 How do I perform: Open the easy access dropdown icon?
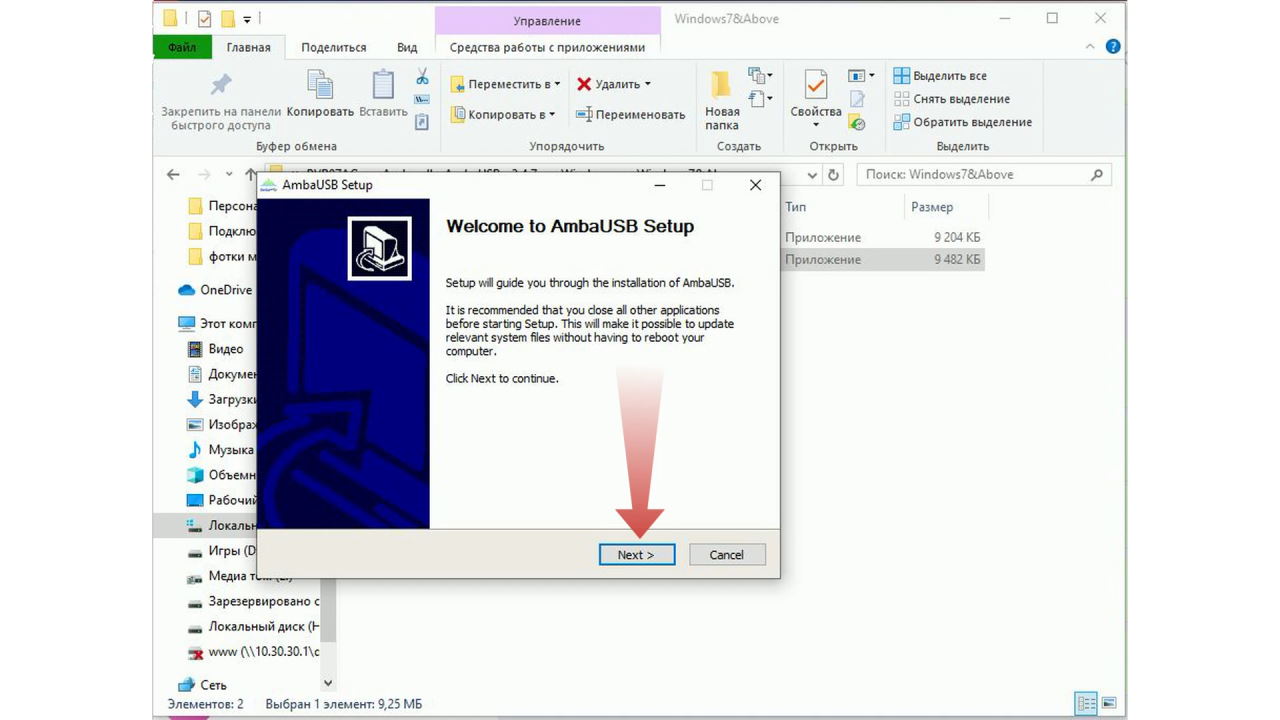click(x=761, y=99)
